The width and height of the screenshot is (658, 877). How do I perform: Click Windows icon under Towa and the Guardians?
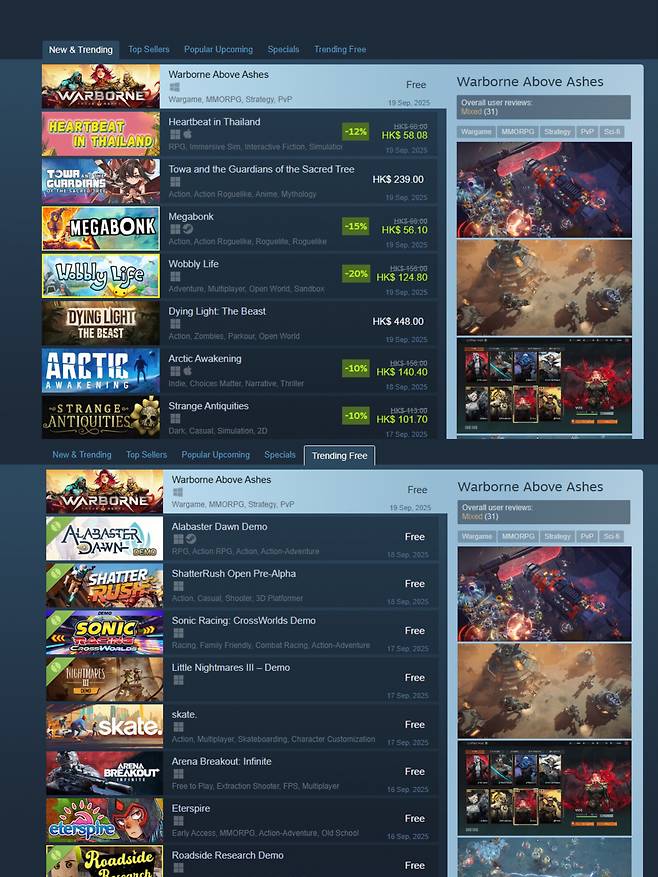[x=175, y=182]
